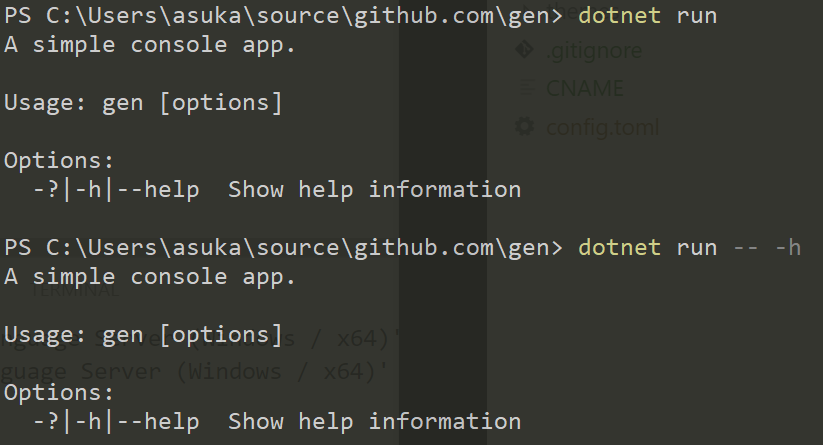Click the first 'Options:' heading
The height and width of the screenshot is (445, 823).
click(x=59, y=161)
